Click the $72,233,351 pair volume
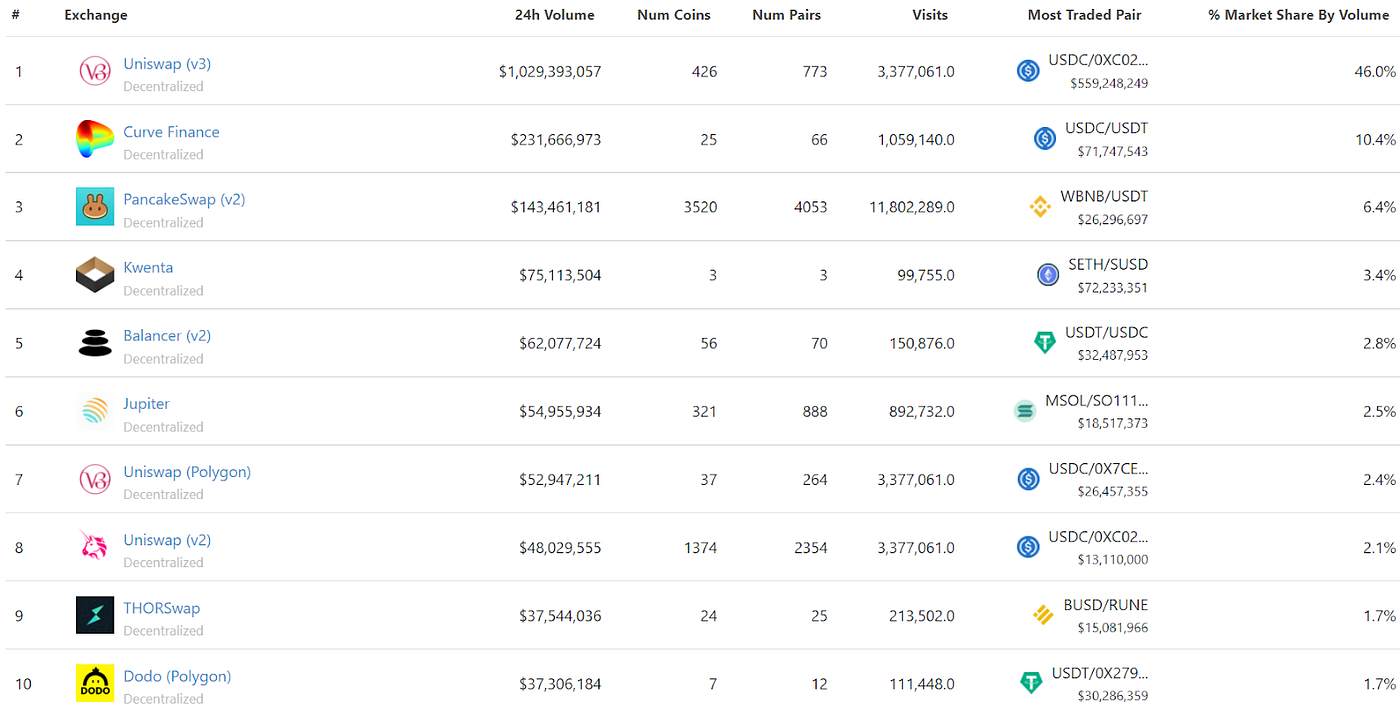The image size is (1400, 717). pyautogui.click(x=1112, y=288)
